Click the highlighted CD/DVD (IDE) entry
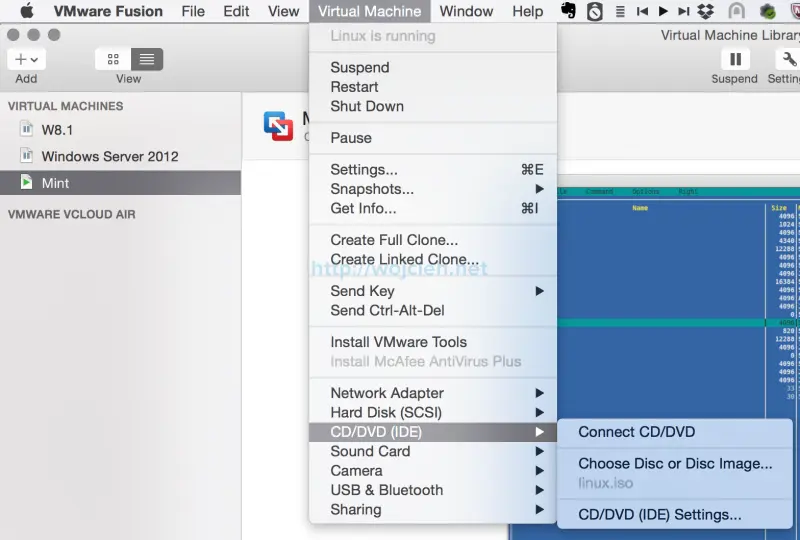 click(433, 432)
